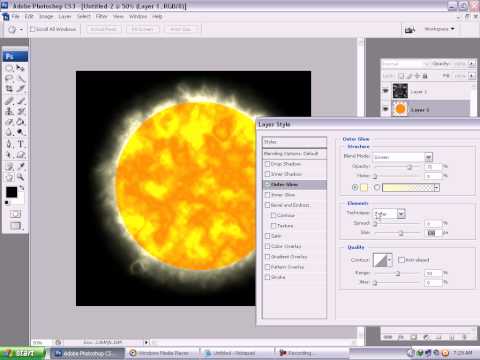Toggle the Outer Glow style checkbox
This screenshot has width=480, height=360.
tap(267, 184)
